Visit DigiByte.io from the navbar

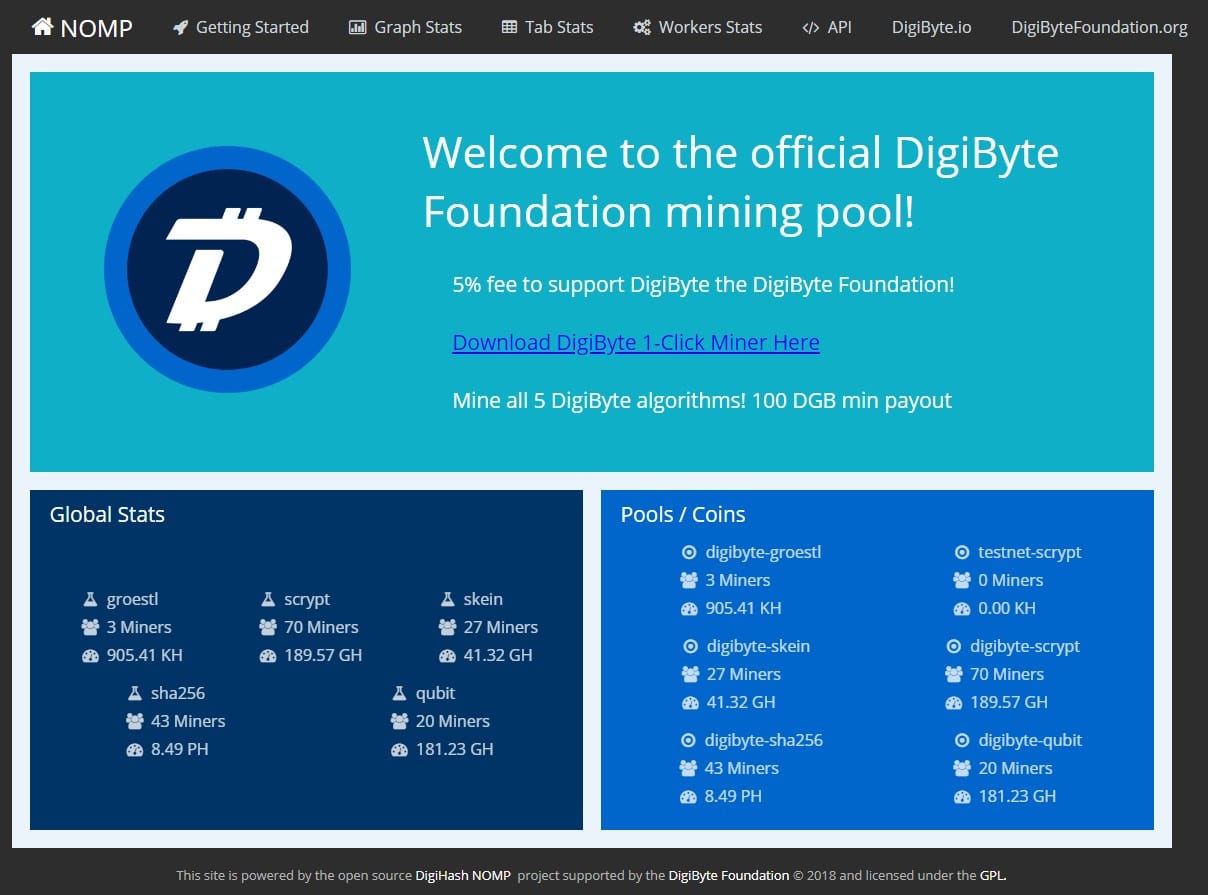[x=931, y=27]
